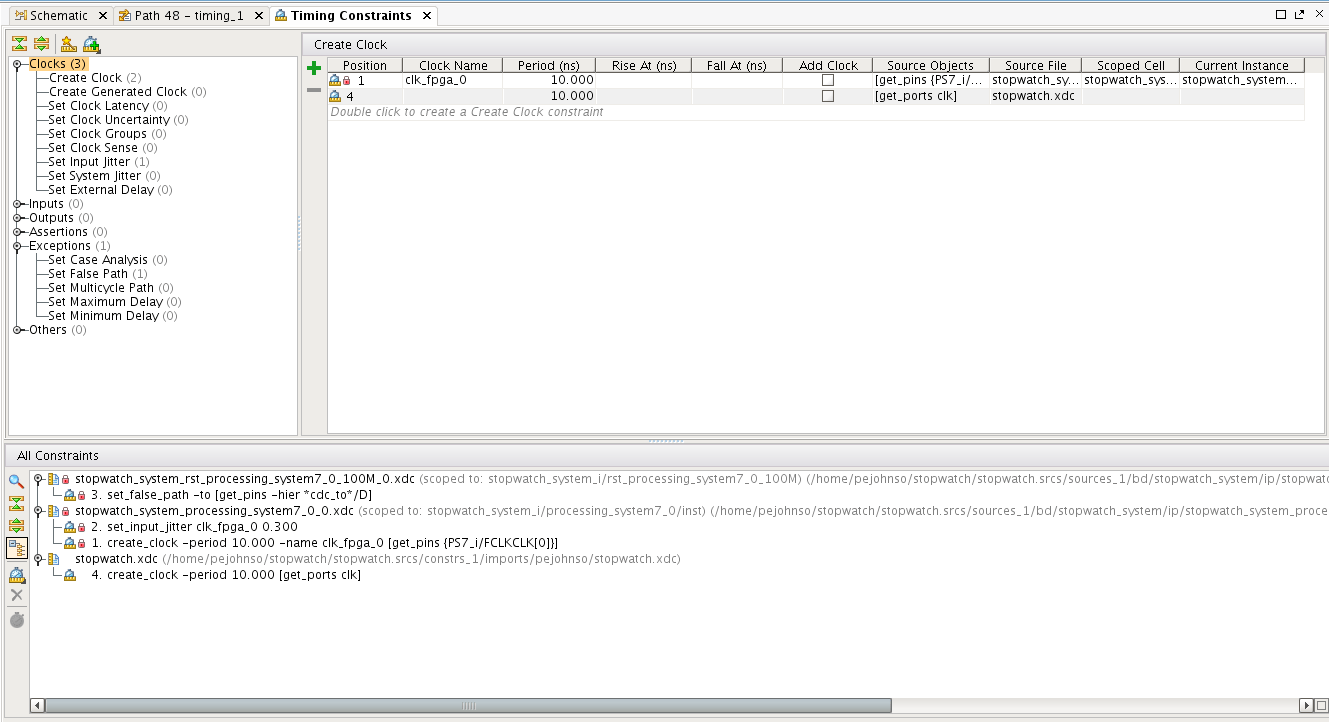Screen dimensions: 1329x722
Task: Click the constraint icon beside 4. create_clock
Action: click(69, 575)
